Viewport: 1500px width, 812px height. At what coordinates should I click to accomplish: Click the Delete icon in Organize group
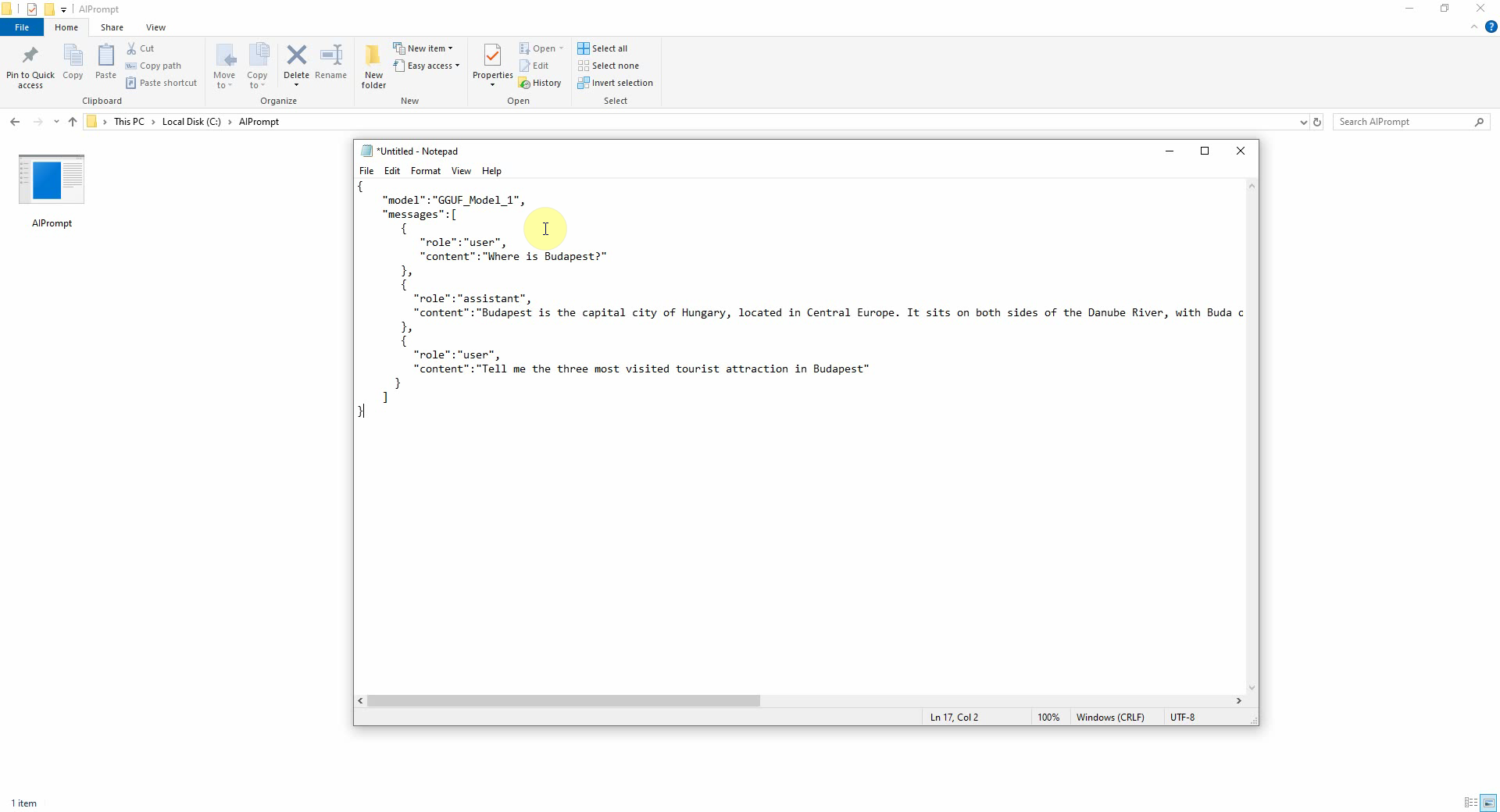click(296, 55)
